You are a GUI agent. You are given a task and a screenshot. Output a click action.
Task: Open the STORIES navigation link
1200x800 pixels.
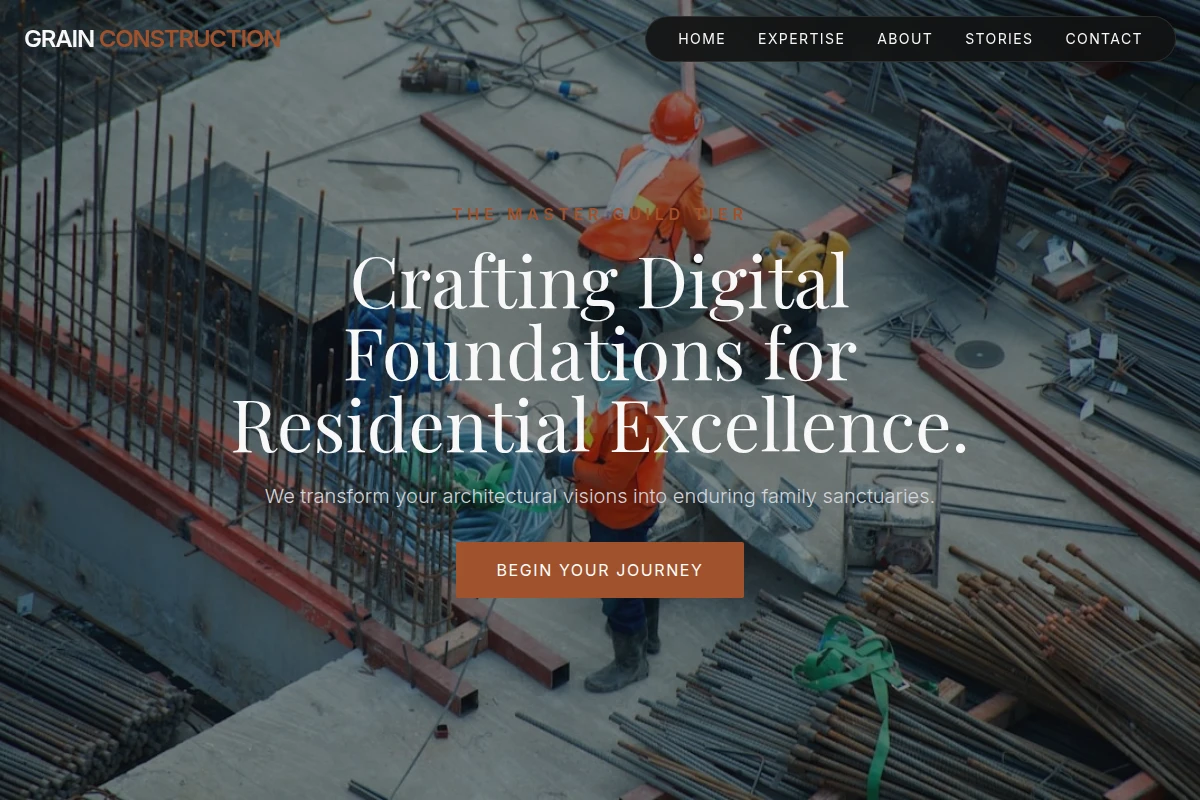(999, 39)
